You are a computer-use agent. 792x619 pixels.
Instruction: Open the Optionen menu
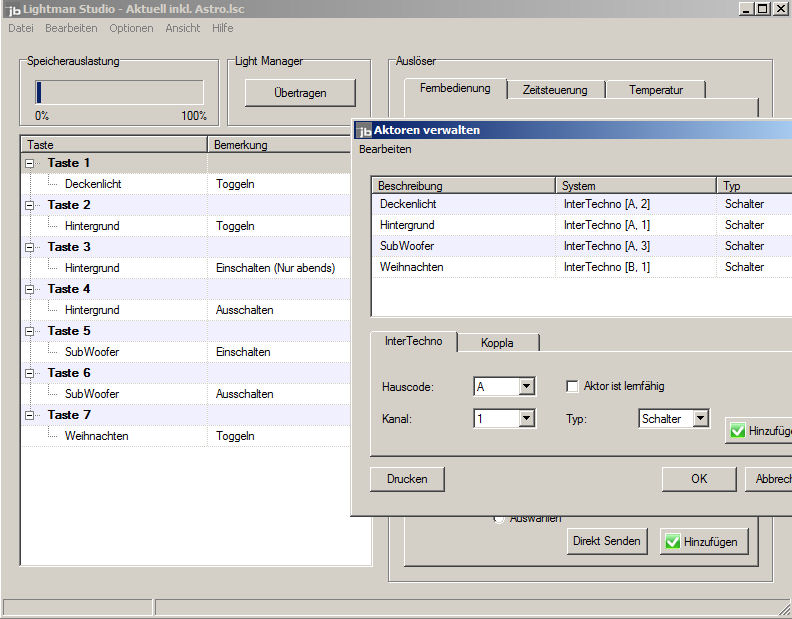[x=131, y=28]
